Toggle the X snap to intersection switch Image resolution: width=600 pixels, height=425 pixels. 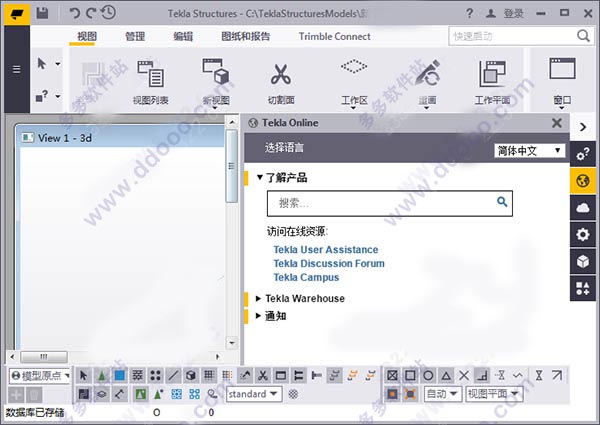tap(464, 376)
